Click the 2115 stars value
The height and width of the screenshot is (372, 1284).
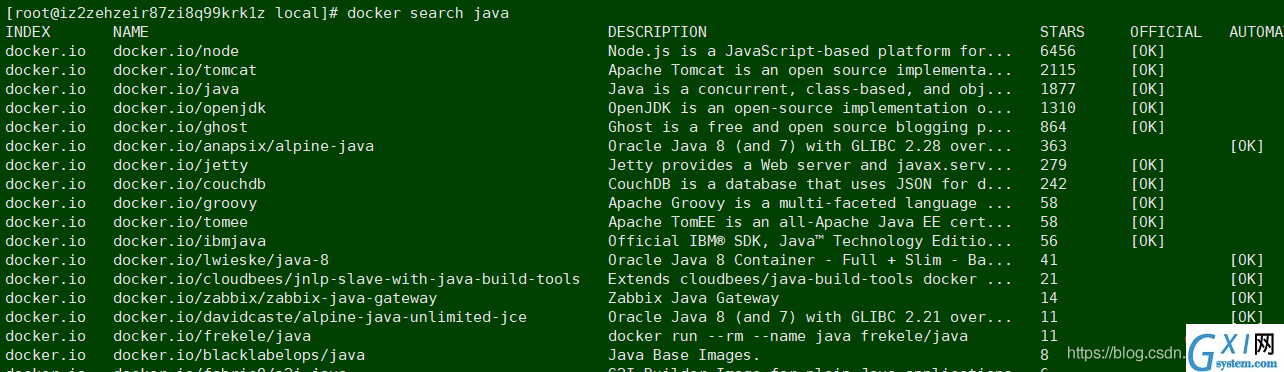pyautogui.click(x=1058, y=70)
